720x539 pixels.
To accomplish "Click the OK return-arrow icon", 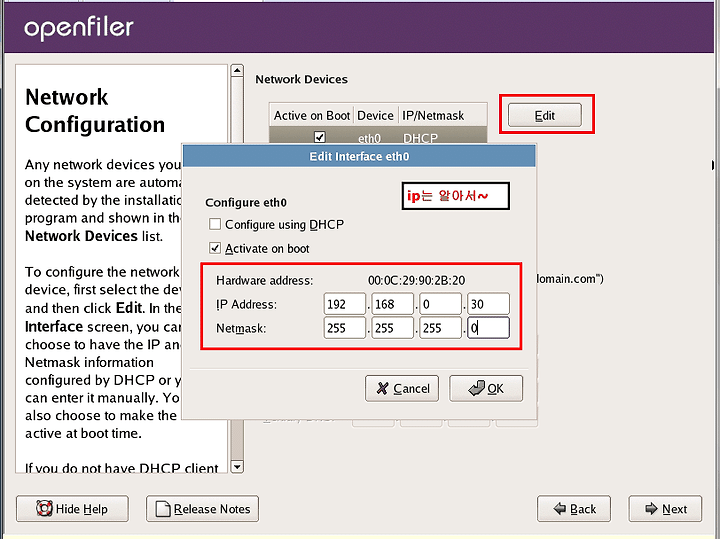I will [477, 388].
